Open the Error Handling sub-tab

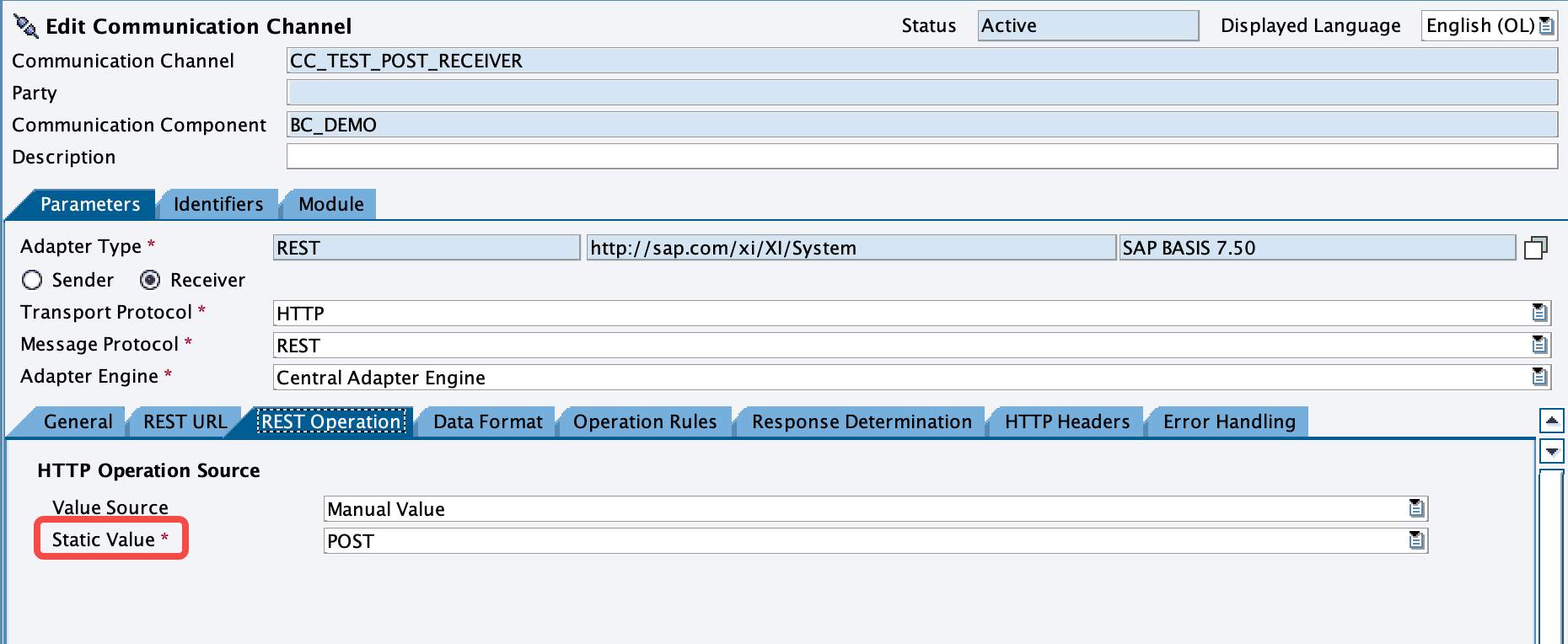[1229, 421]
